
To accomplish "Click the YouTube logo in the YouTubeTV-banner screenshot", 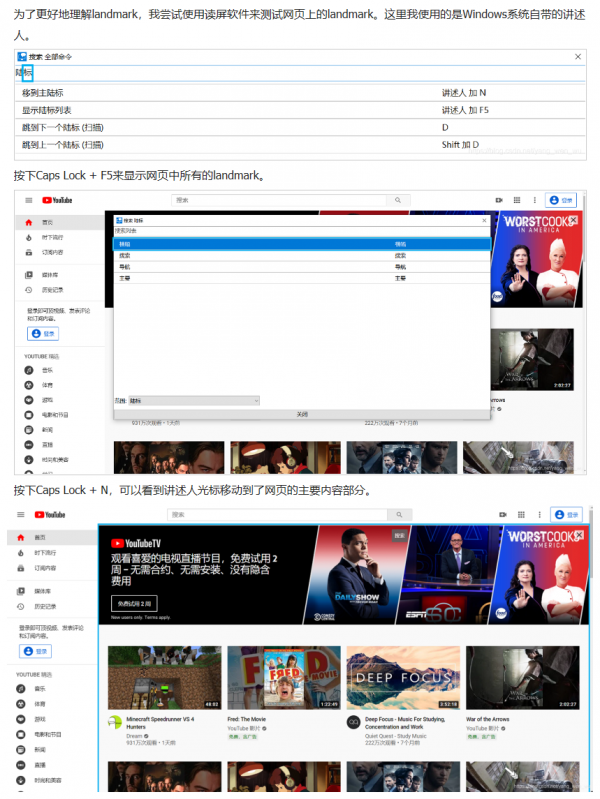I will coord(50,515).
